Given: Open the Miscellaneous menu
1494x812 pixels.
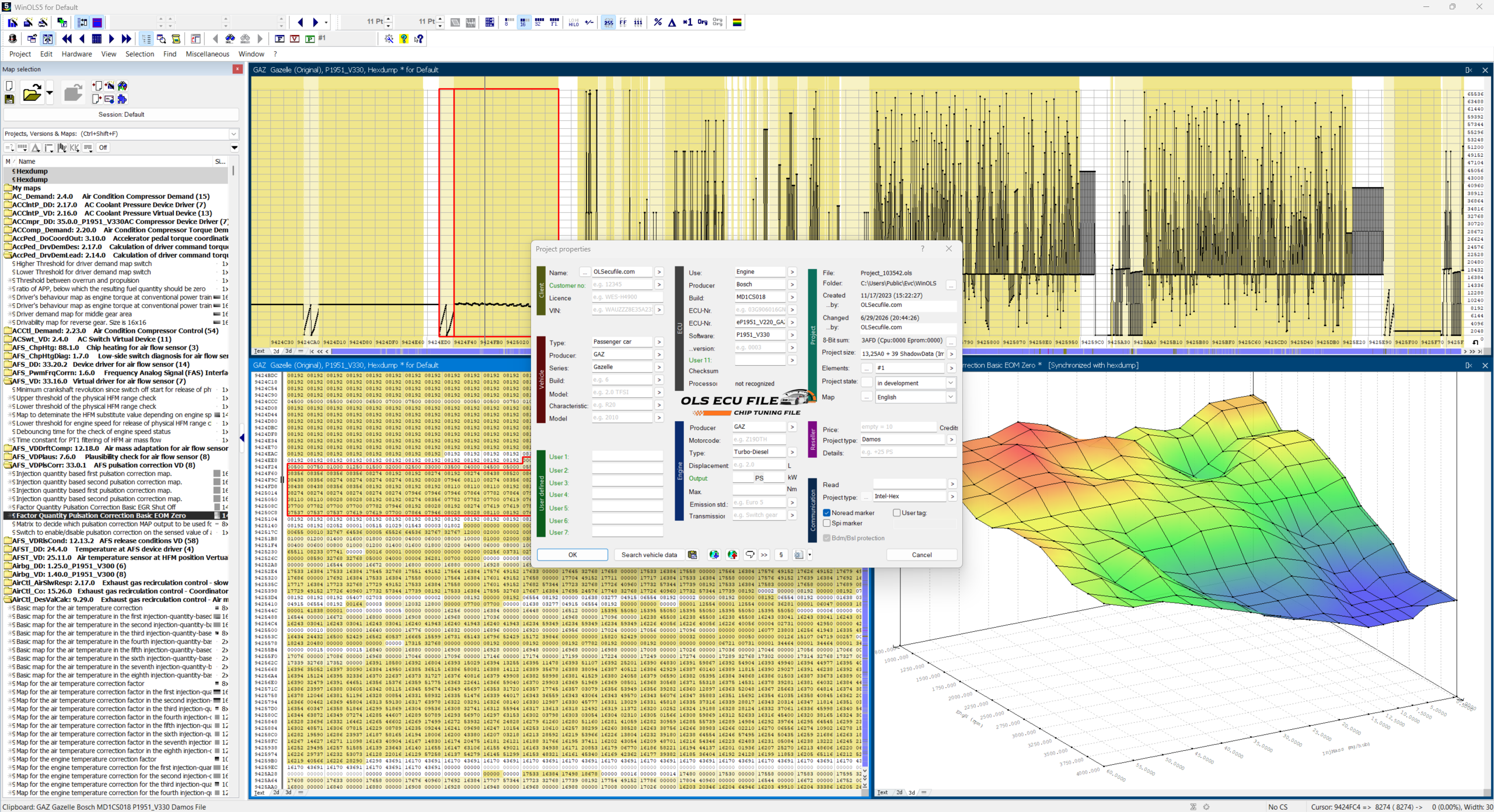Looking at the screenshot, I should pyautogui.click(x=208, y=54).
